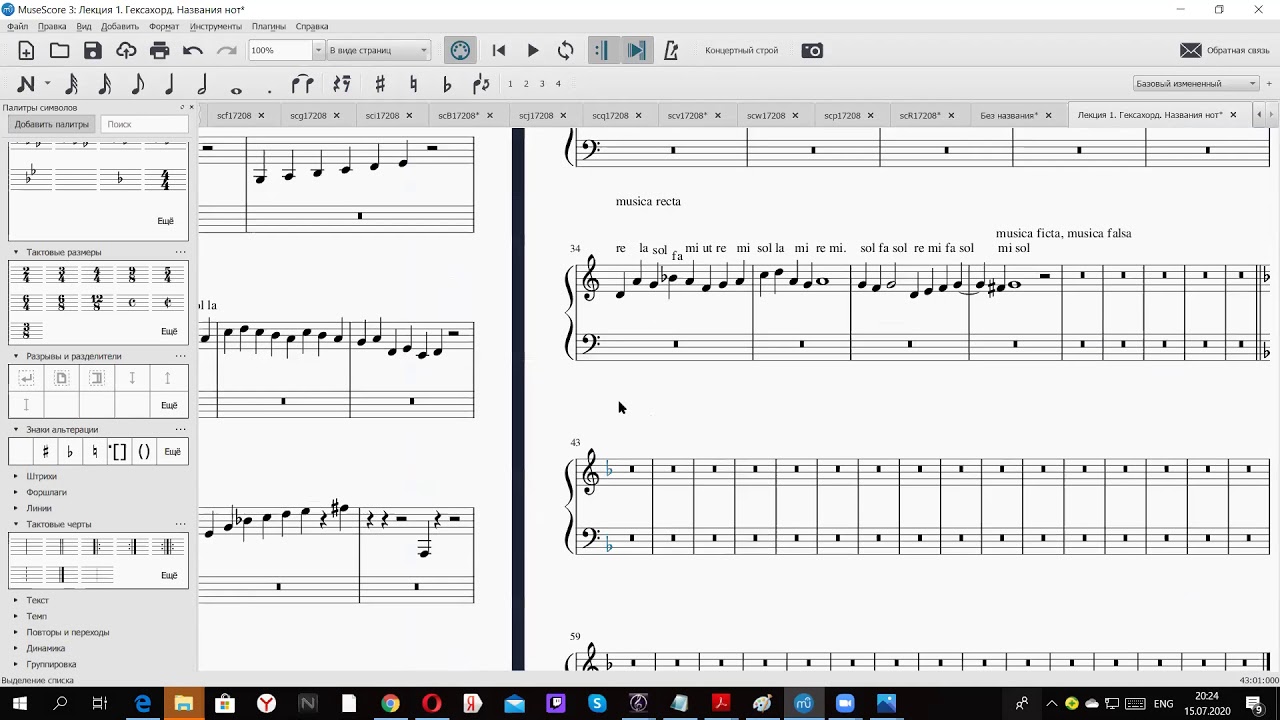1280x720 pixels.
Task: Switch to the 'Без названия*' score tab
Action: click(x=1008, y=115)
